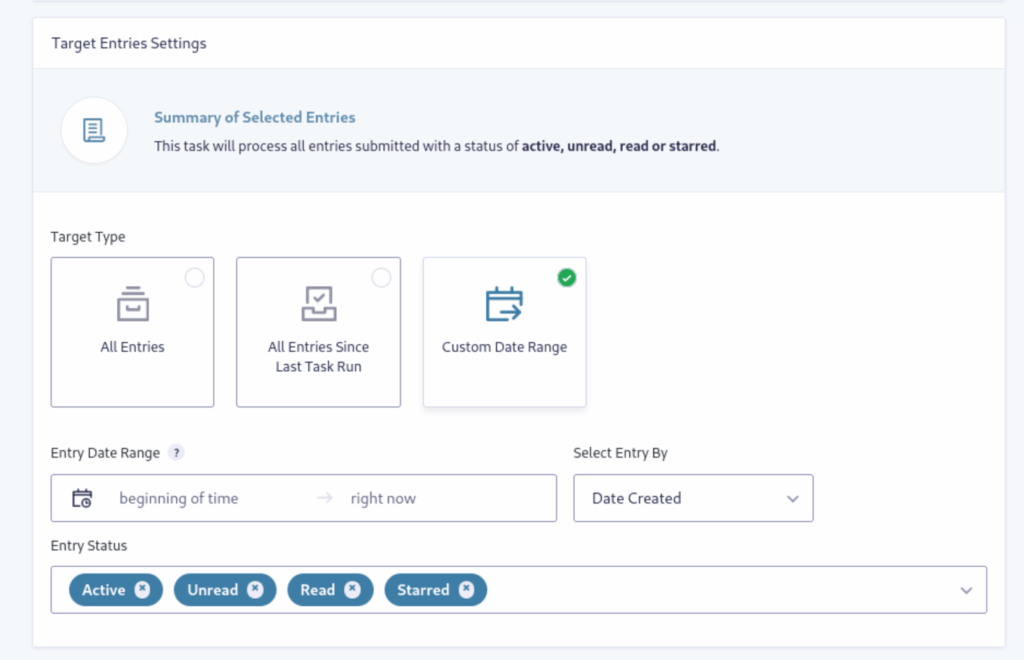Remove the Read status tag
This screenshot has height=660, width=1024.
click(x=352, y=590)
